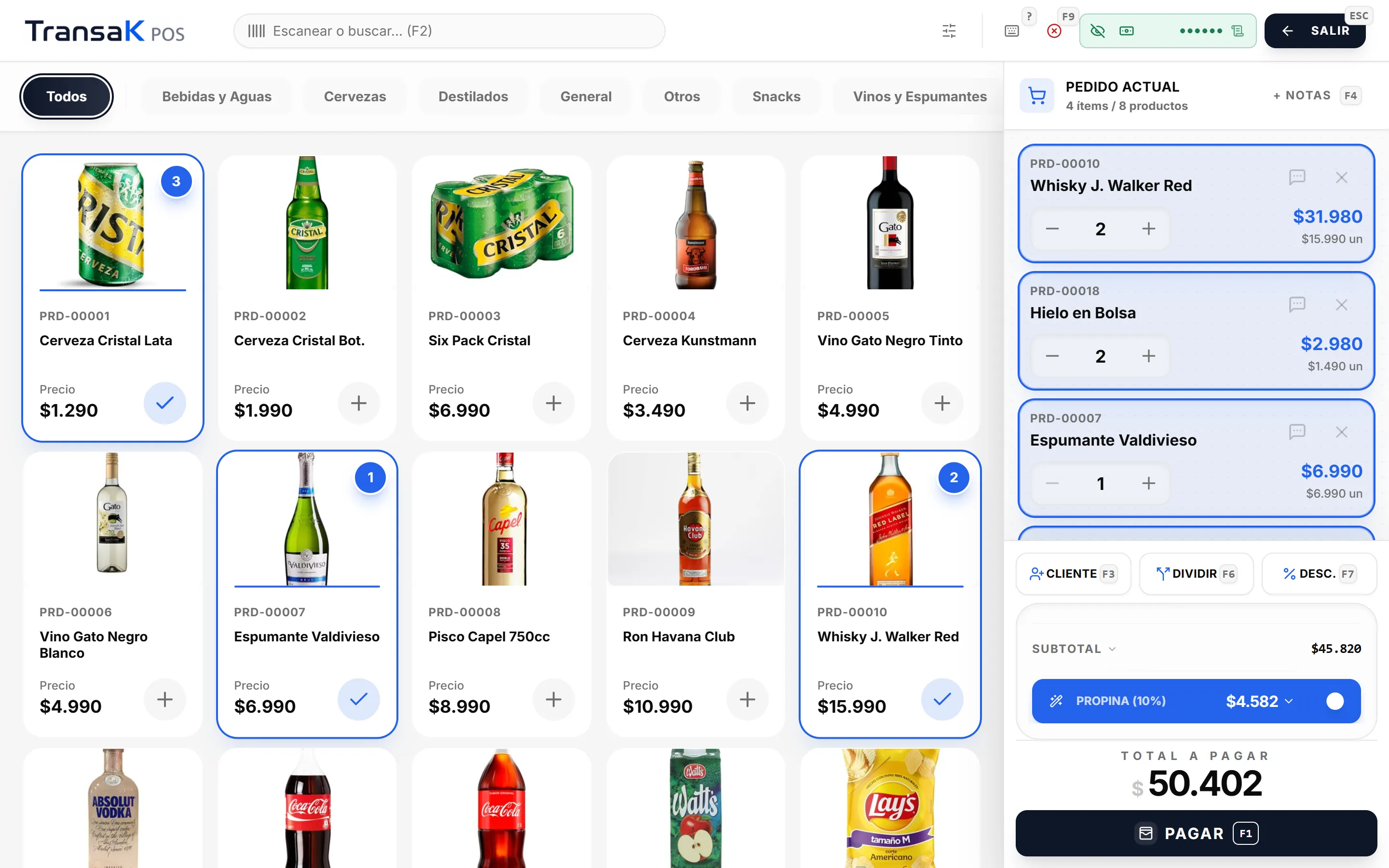Toggle the hidden-eye cash amount visibility
The image size is (1389, 868).
[1097, 31]
